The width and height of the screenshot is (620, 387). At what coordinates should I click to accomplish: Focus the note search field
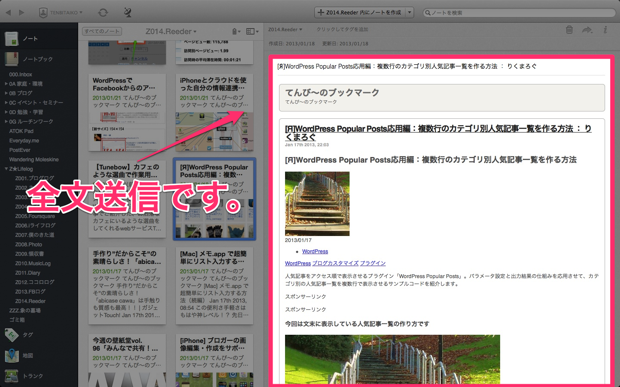tap(519, 13)
